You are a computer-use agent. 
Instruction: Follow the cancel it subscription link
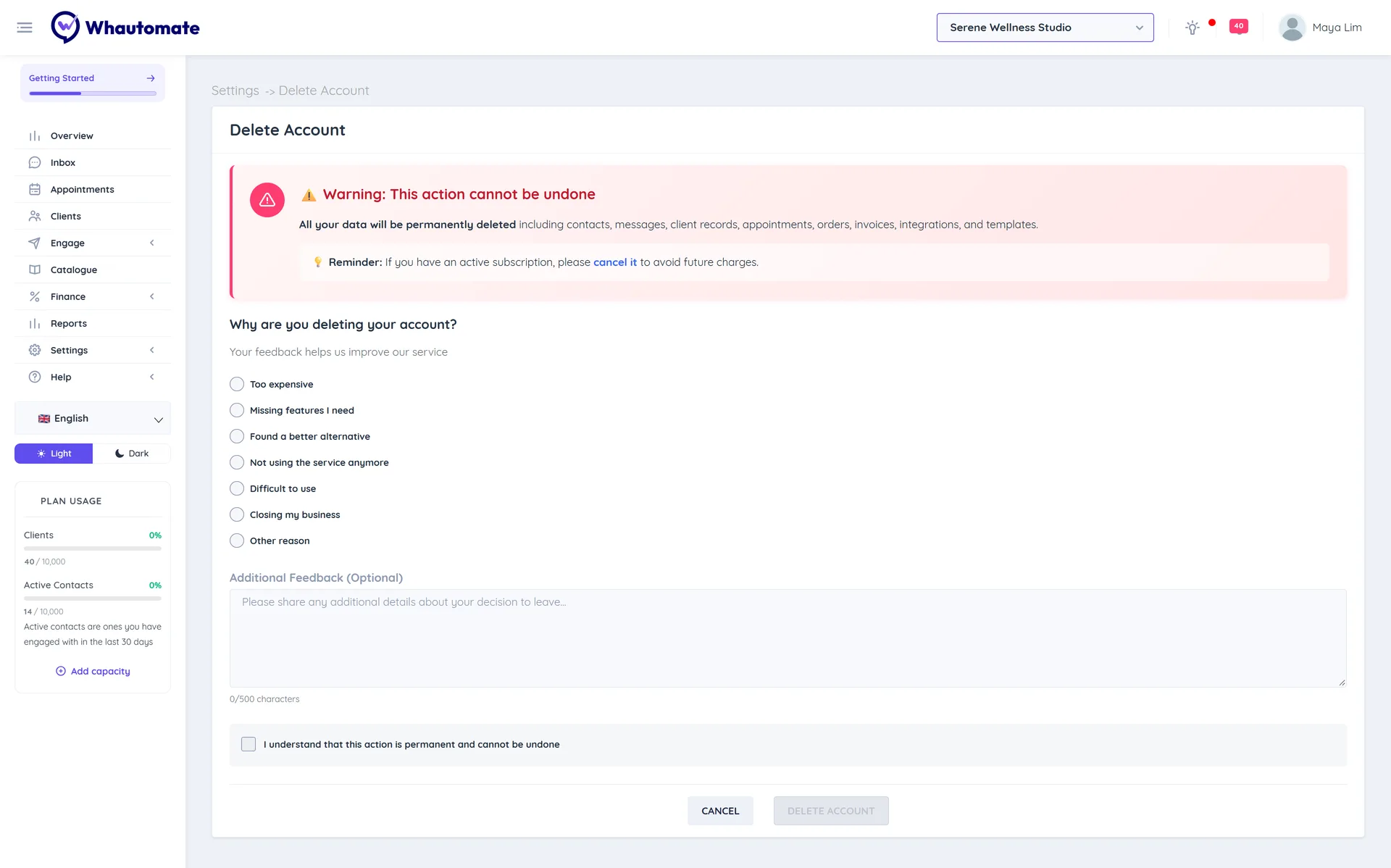point(615,262)
